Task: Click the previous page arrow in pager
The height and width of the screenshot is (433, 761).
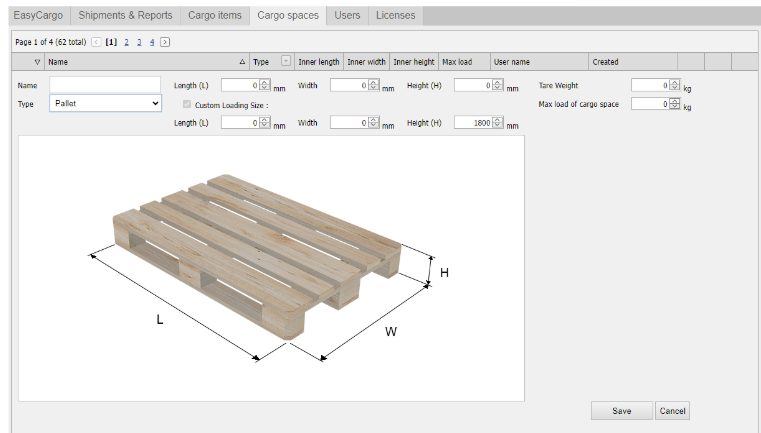Action: click(96, 42)
